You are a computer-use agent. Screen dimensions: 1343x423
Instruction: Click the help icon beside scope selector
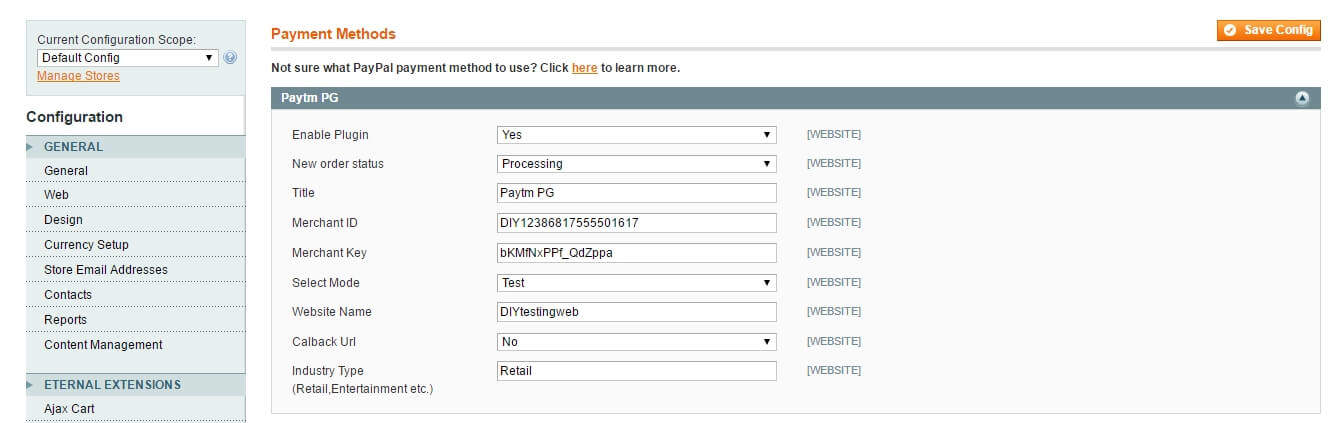[231, 58]
